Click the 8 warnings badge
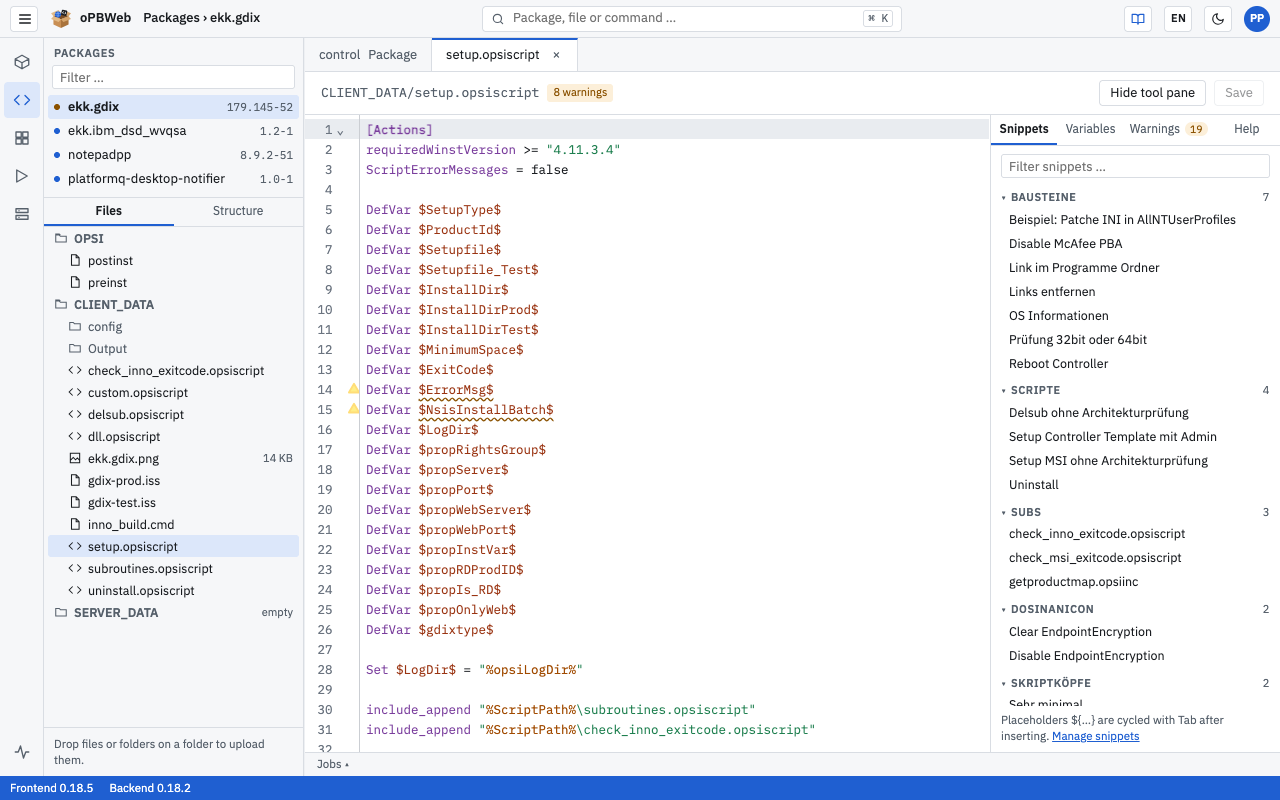 point(580,92)
